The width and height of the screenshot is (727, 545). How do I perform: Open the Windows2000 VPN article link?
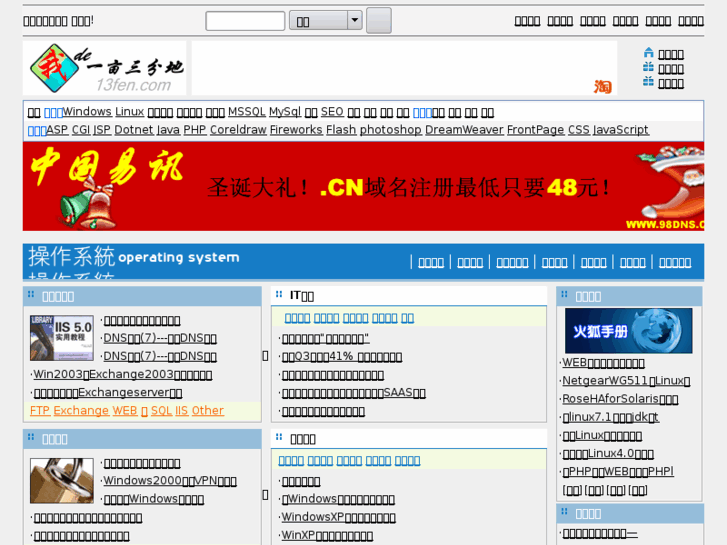tap(170, 481)
